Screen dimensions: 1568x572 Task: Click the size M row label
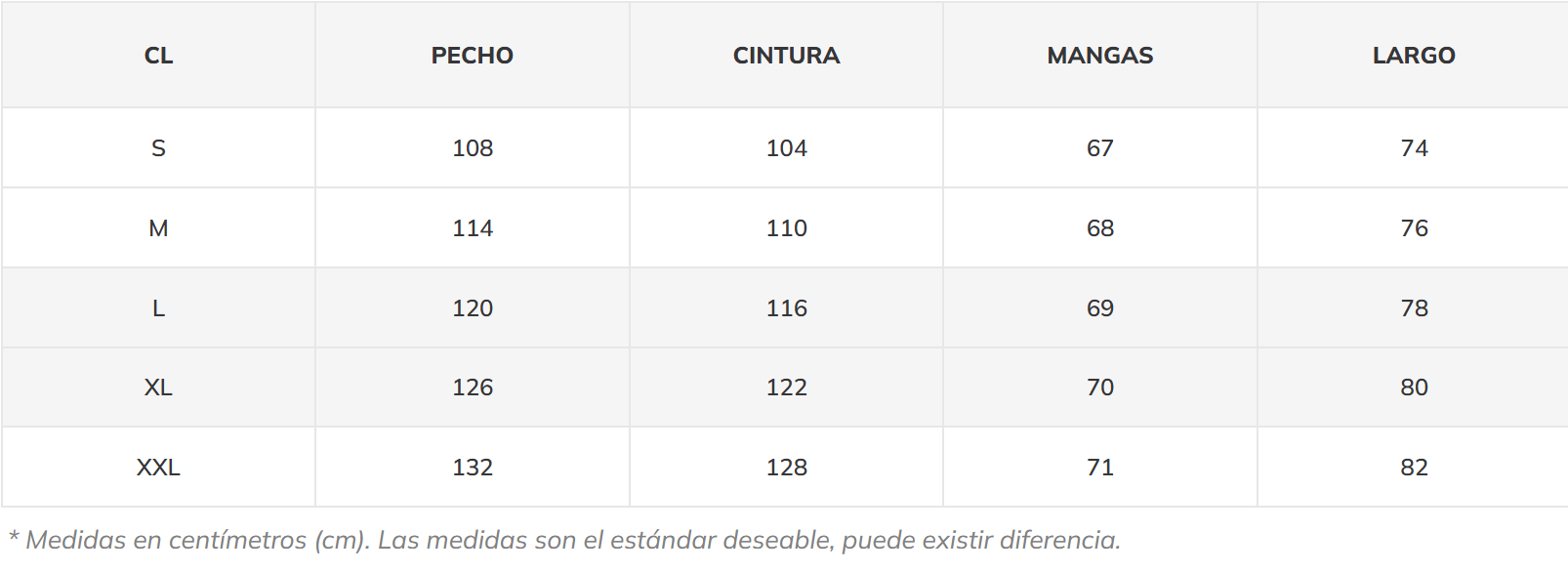[x=158, y=228]
